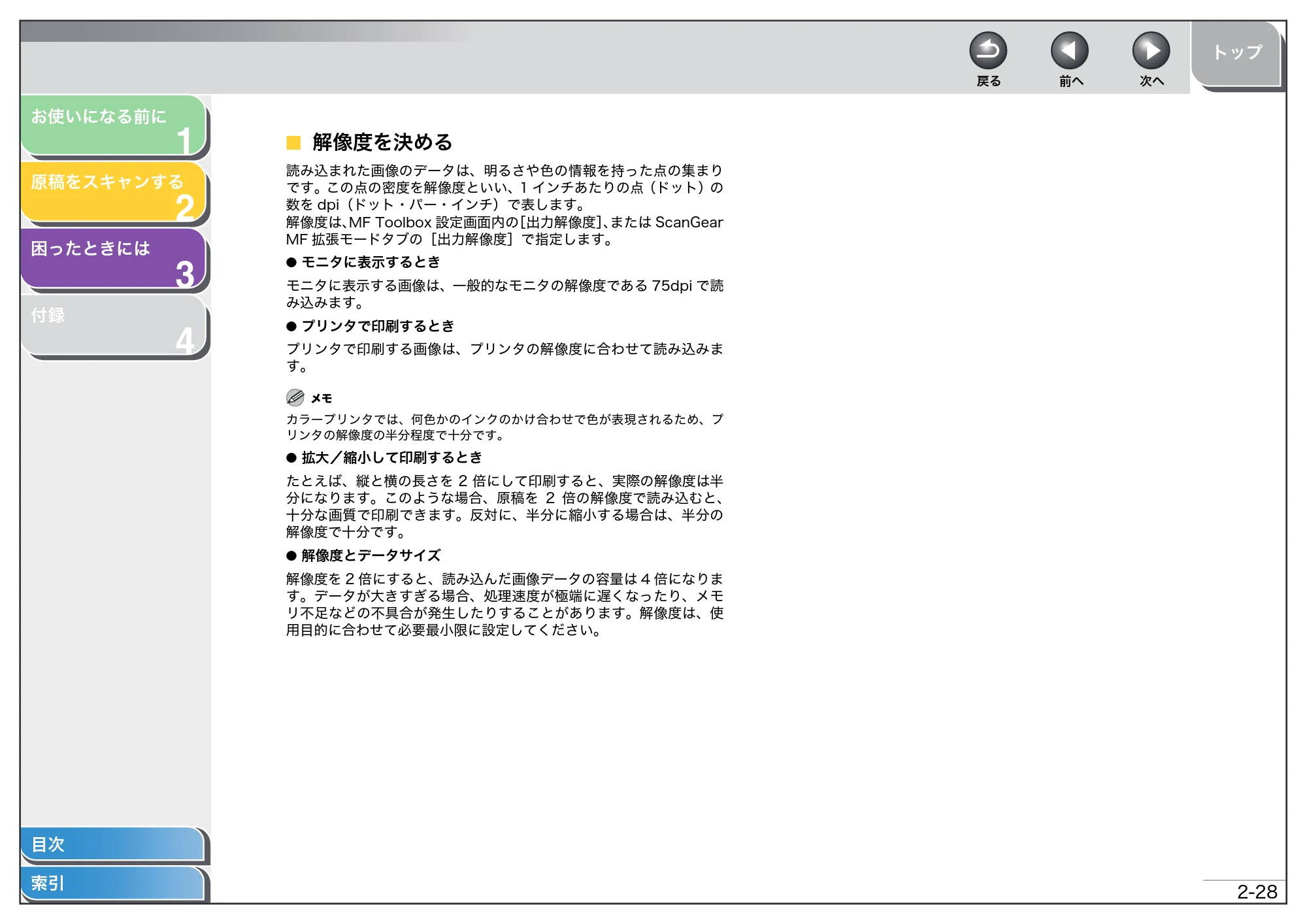Click the 戻る (back) round arrow icon
This screenshot has height=924, width=1307.
coord(987,50)
